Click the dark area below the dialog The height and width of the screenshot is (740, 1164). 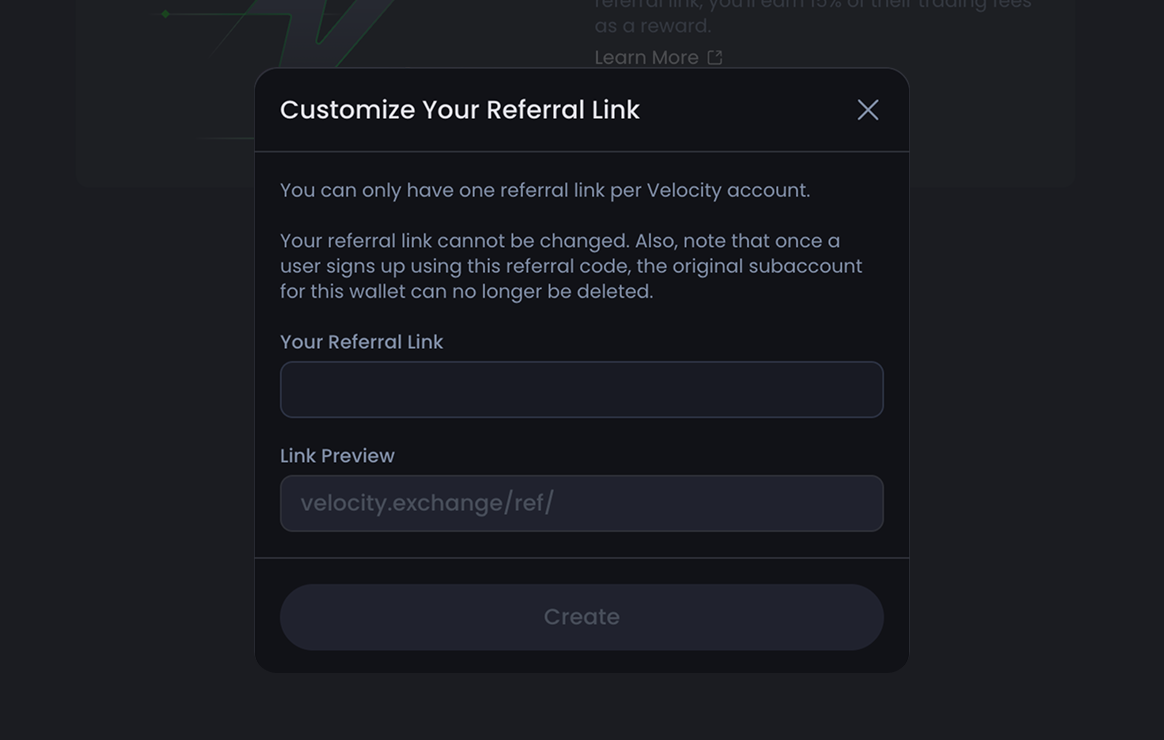[581, 707]
